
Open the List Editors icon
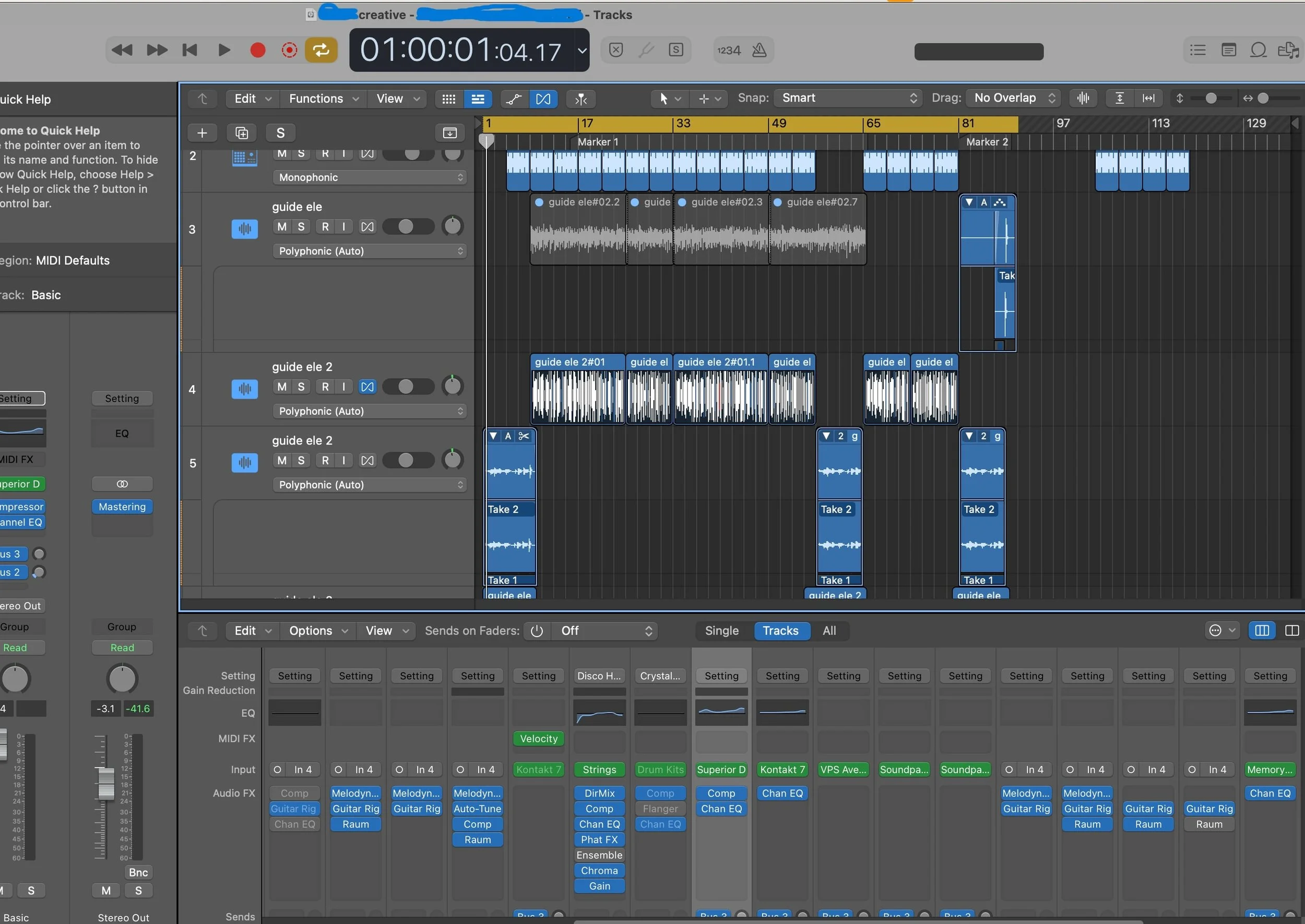(x=1197, y=51)
